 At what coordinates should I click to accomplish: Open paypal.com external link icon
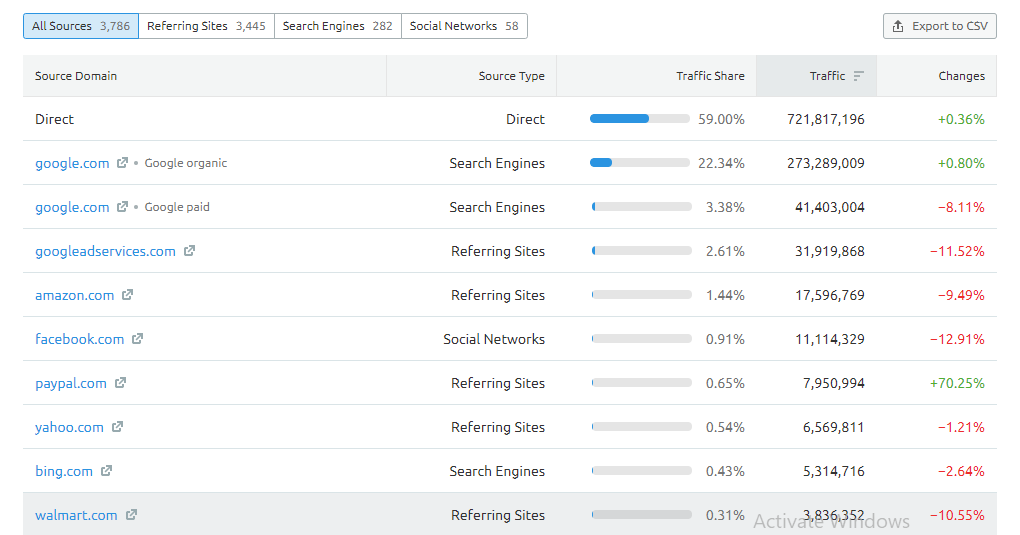[120, 383]
